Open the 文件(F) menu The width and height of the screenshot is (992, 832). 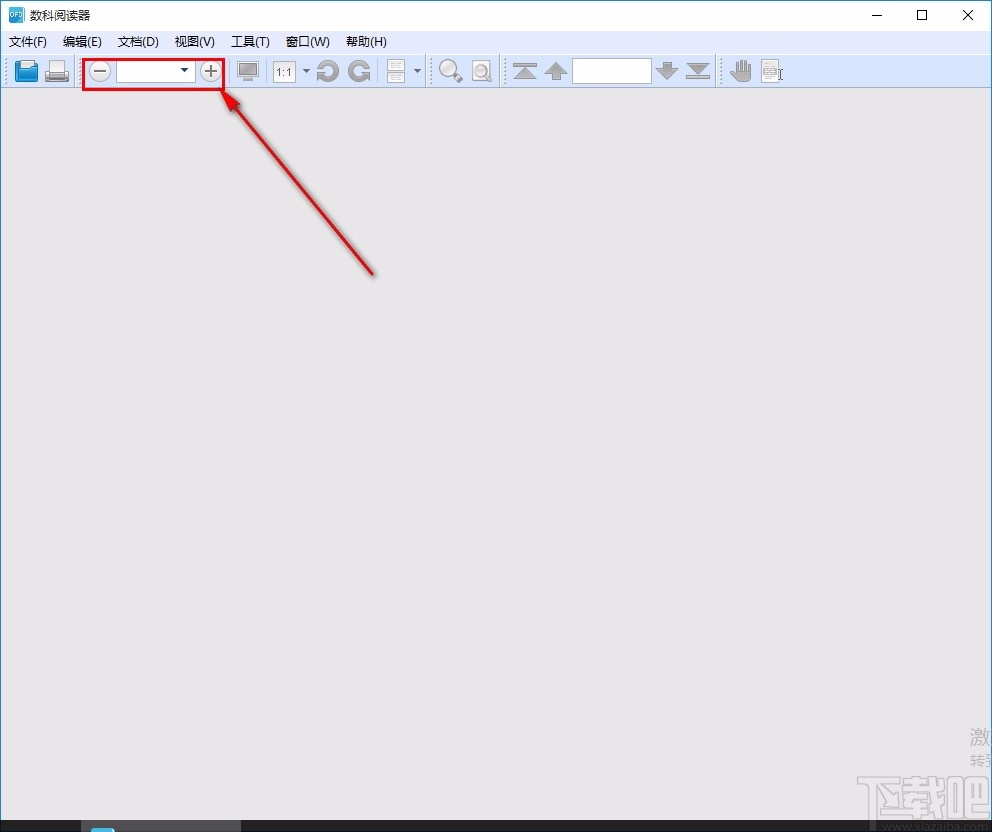28,42
